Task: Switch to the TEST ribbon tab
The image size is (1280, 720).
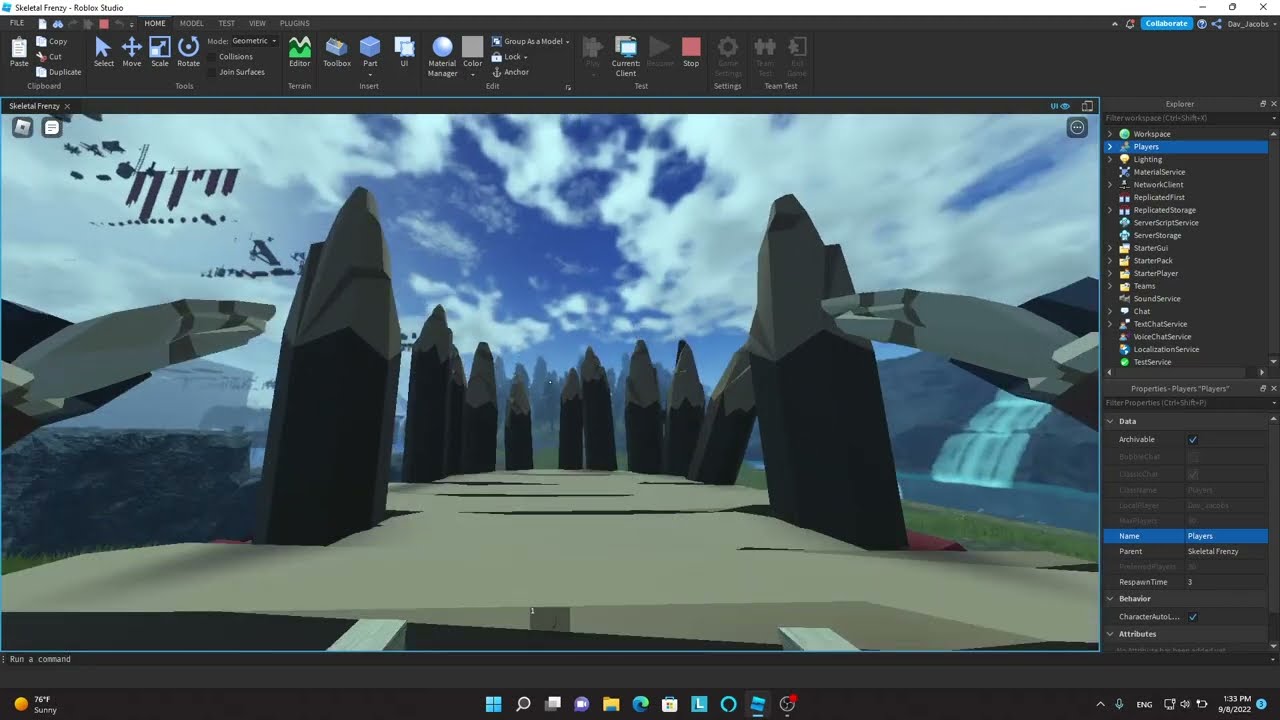Action: pyautogui.click(x=227, y=23)
